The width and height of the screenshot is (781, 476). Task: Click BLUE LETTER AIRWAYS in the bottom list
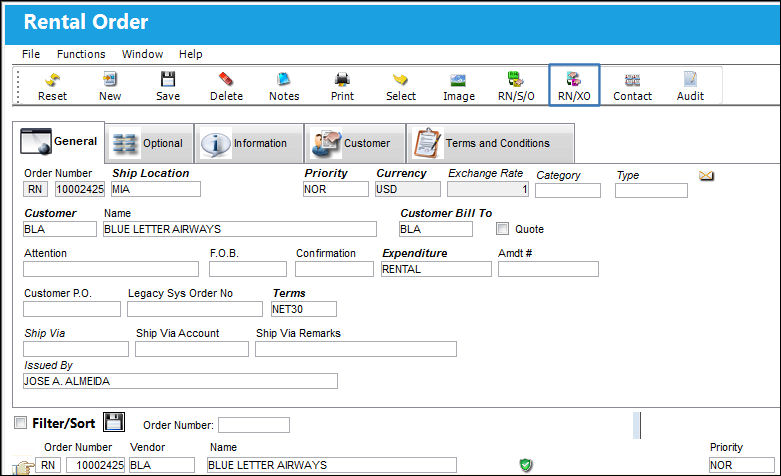[332, 465]
